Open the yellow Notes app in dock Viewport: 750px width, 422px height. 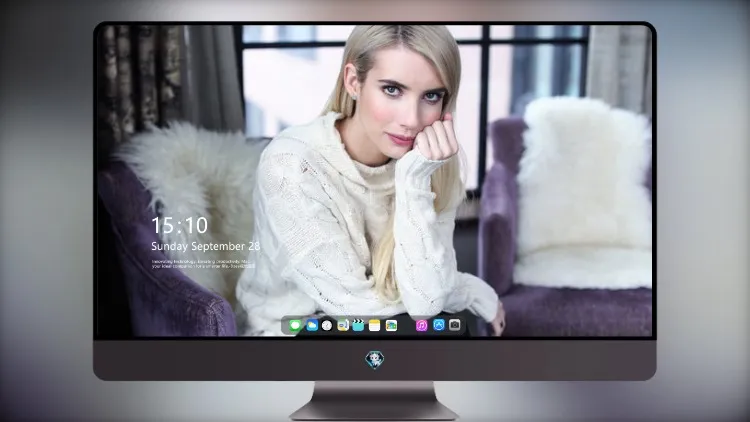click(x=375, y=326)
